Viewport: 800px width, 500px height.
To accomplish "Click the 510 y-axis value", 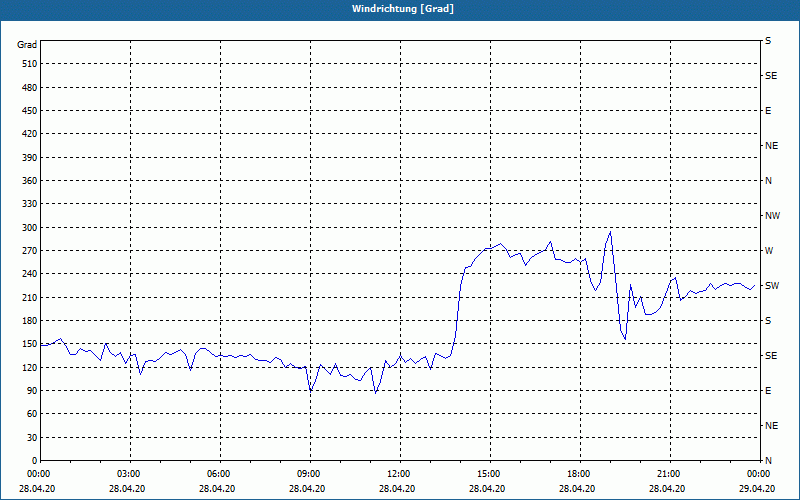I will pos(30,64).
